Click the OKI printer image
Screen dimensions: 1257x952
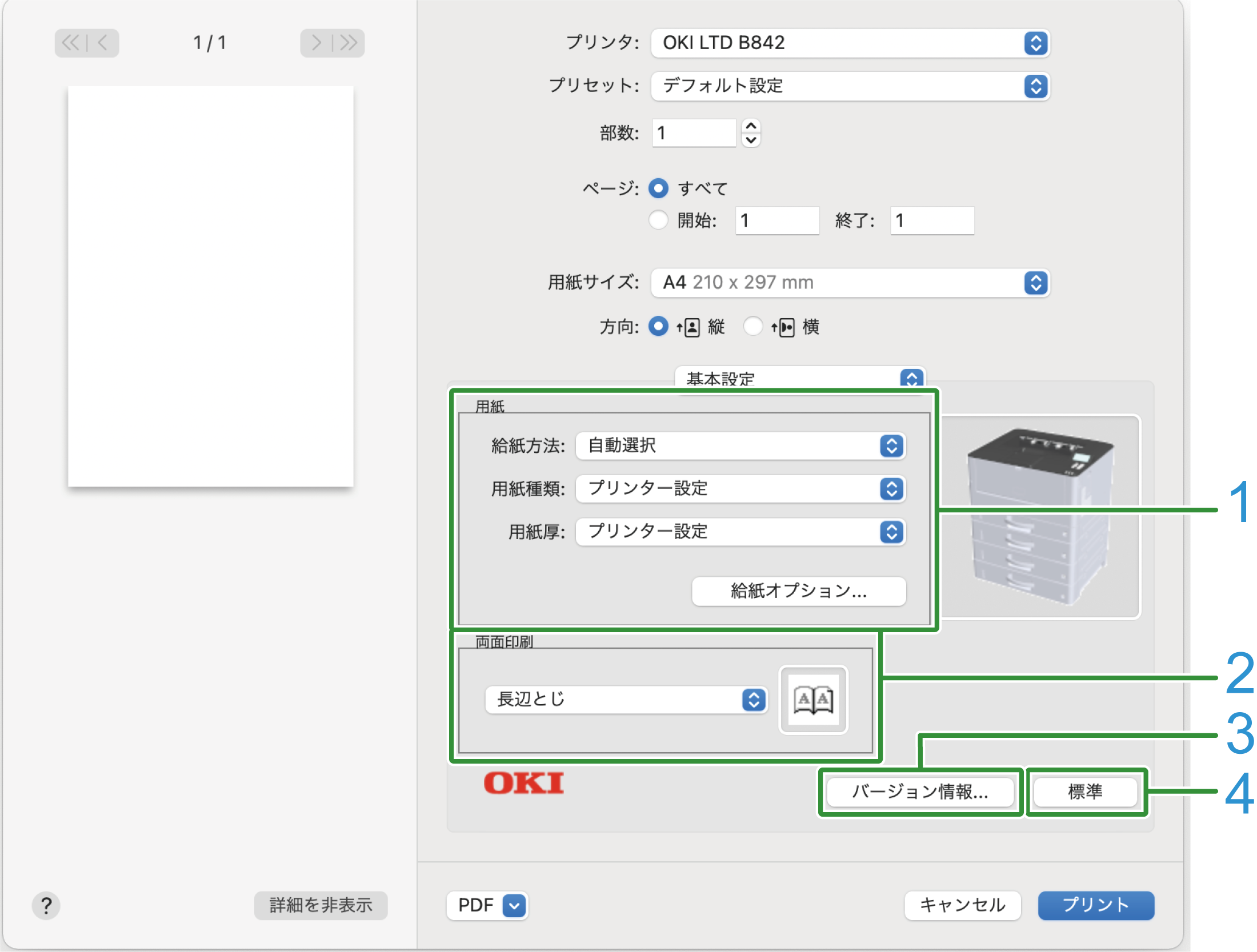pos(1040,517)
